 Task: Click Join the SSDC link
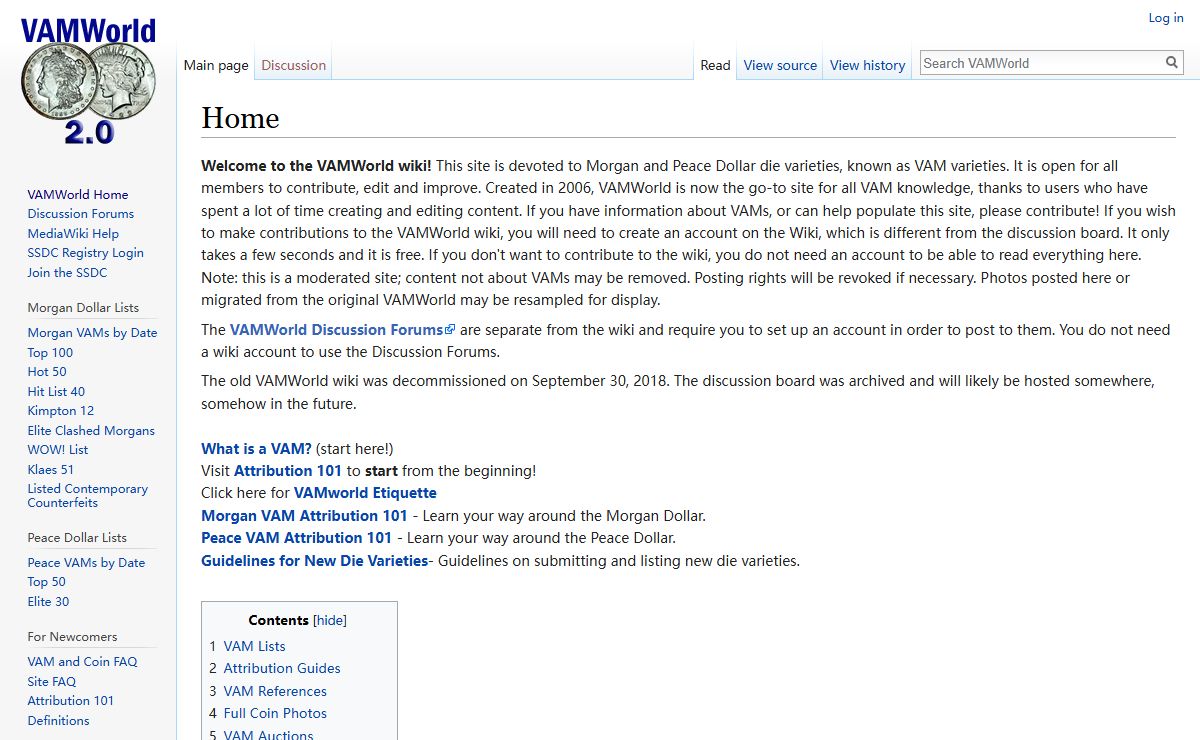(x=67, y=272)
